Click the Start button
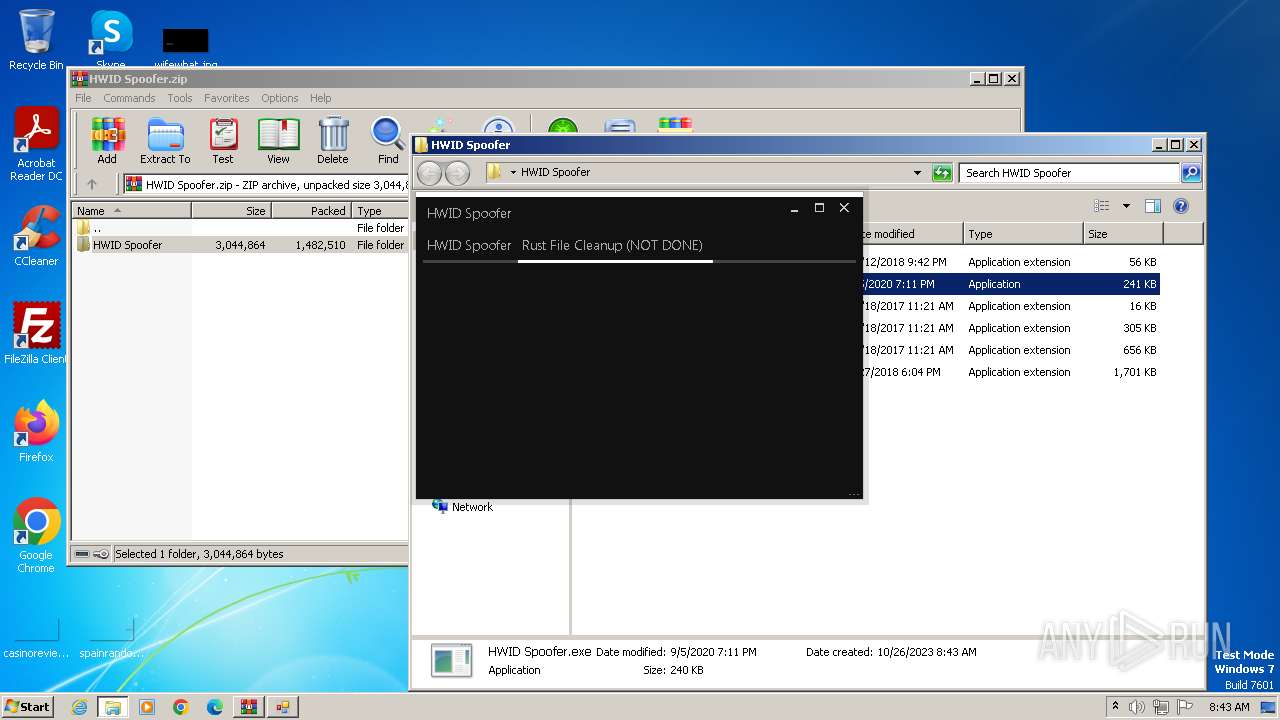1280x720 pixels. coord(28,707)
